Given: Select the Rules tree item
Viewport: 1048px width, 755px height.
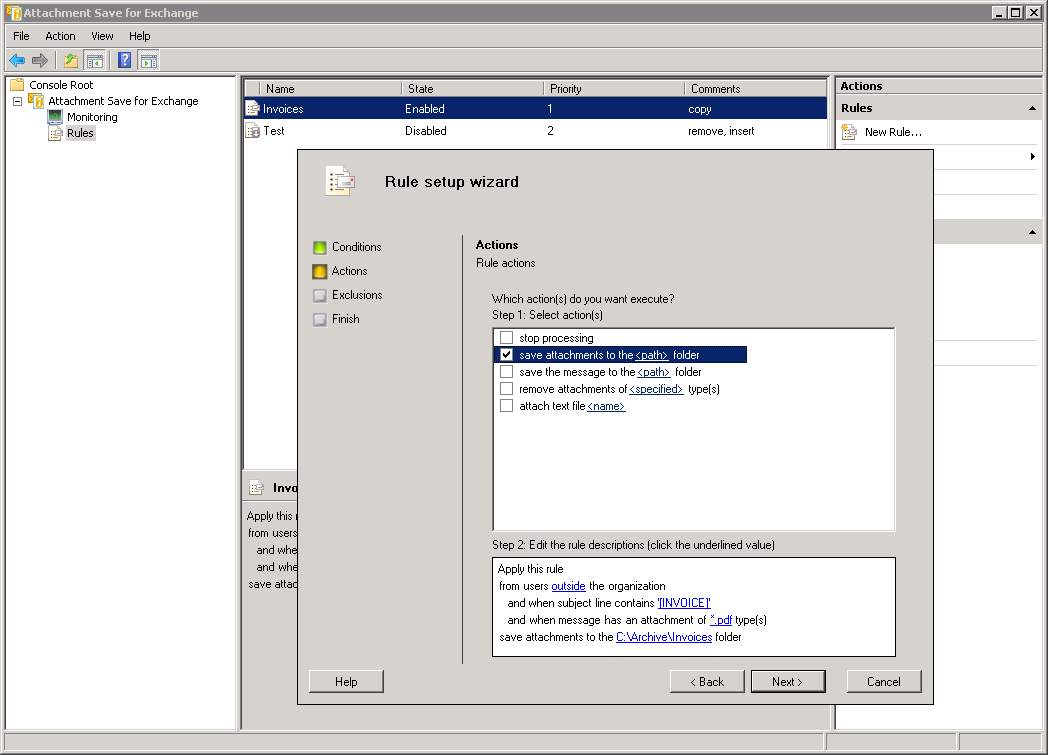Looking at the screenshot, I should click(x=80, y=133).
